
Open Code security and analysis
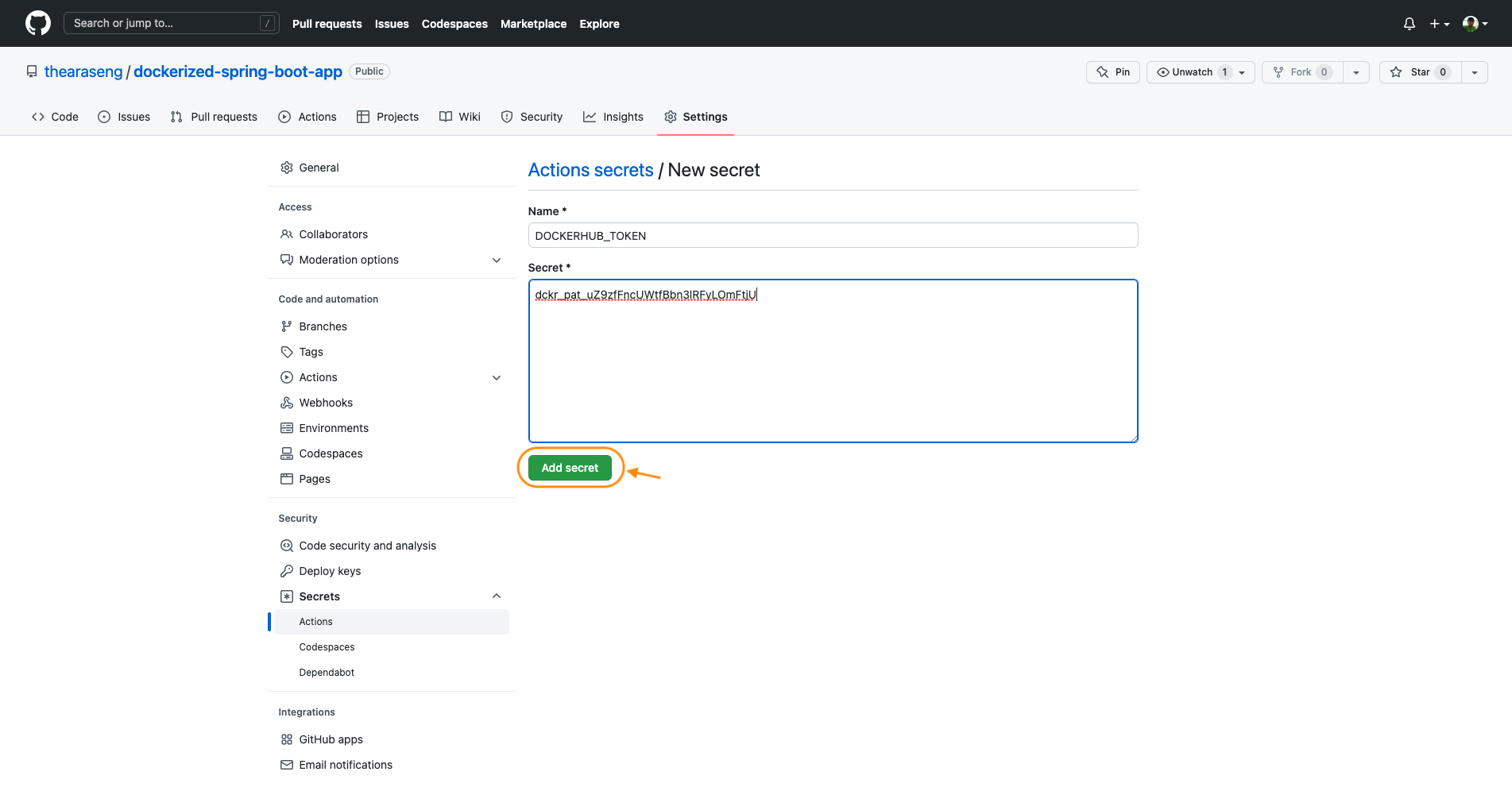tap(392, 546)
